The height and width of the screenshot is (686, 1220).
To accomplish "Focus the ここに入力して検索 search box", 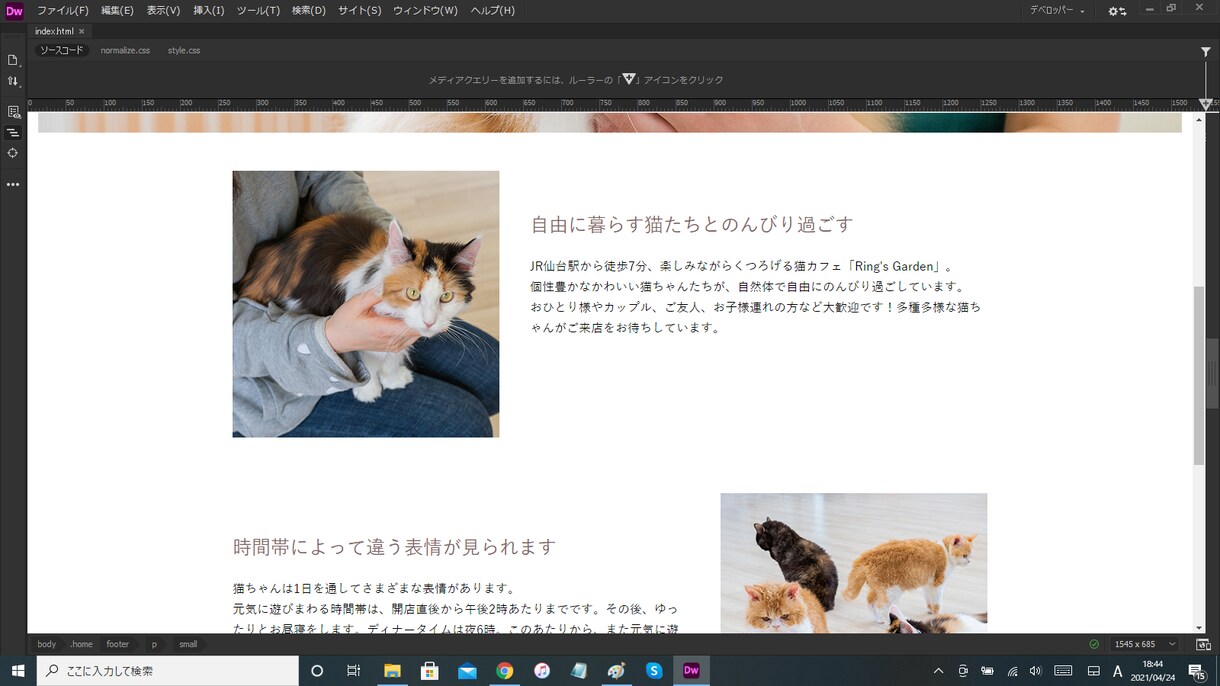I will pos(168,671).
